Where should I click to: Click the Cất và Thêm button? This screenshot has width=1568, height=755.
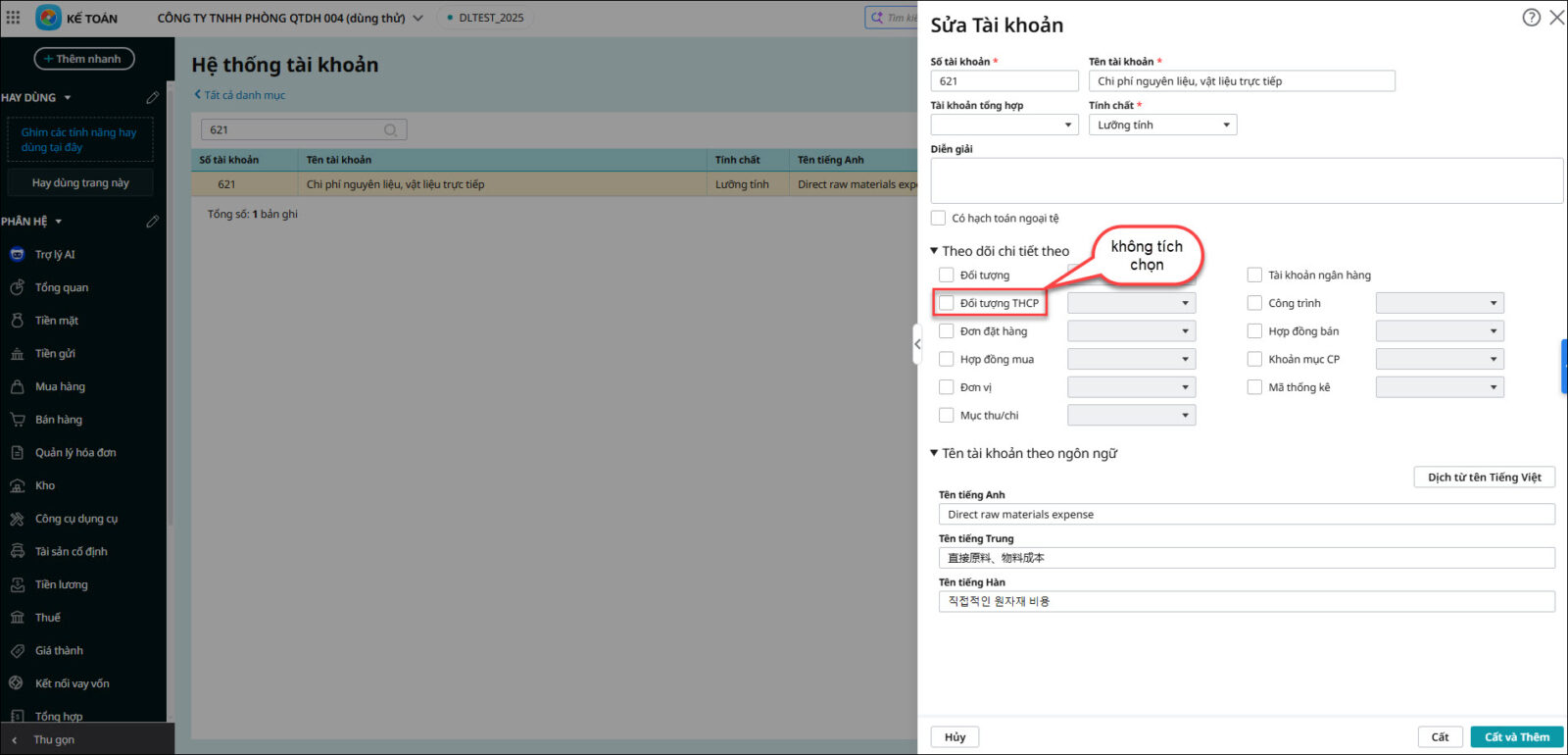(x=1516, y=737)
